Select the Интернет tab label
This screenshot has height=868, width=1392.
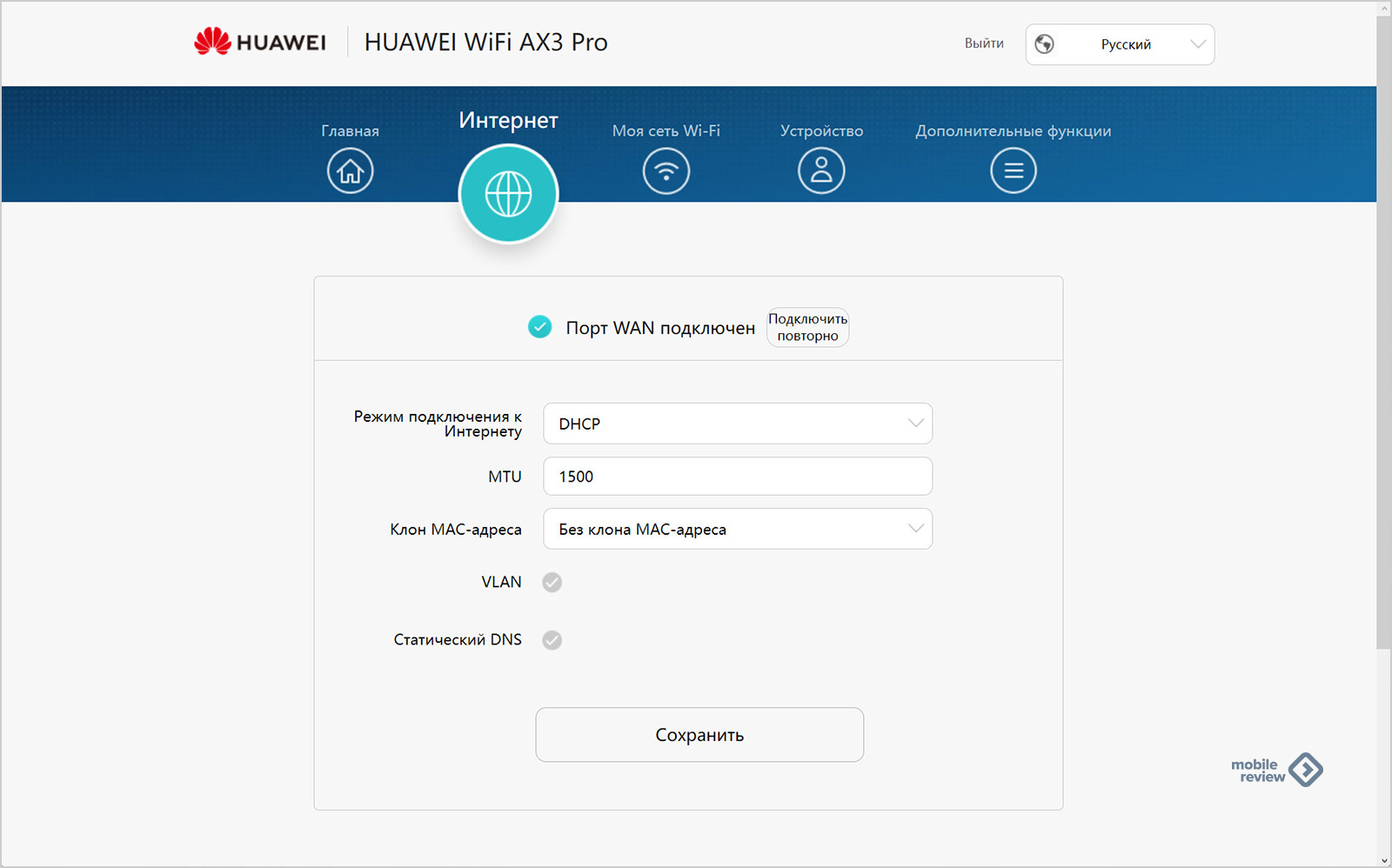[508, 120]
